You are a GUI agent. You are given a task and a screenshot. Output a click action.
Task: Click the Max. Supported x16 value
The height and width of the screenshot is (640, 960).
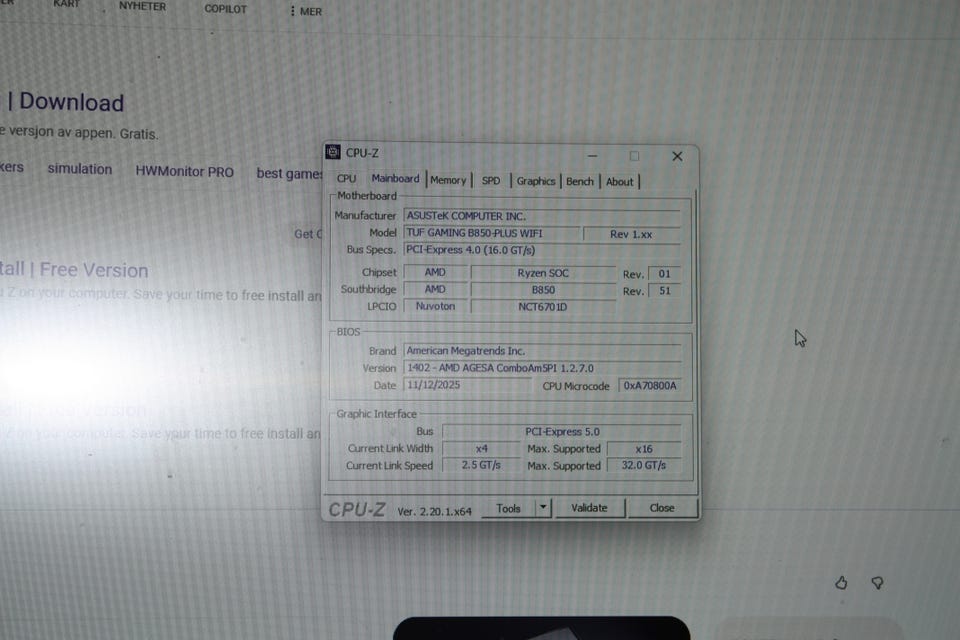(x=644, y=449)
